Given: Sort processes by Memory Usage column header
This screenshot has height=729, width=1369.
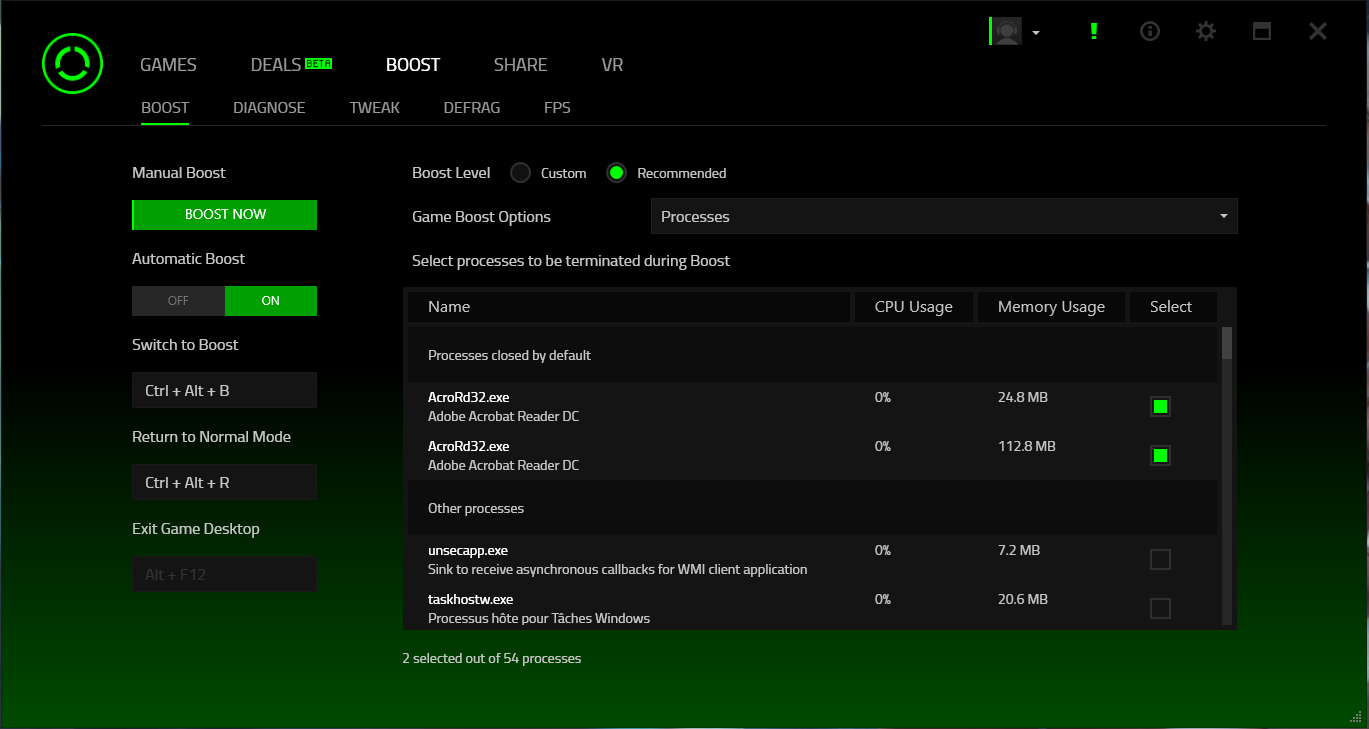Looking at the screenshot, I should click(x=1051, y=307).
